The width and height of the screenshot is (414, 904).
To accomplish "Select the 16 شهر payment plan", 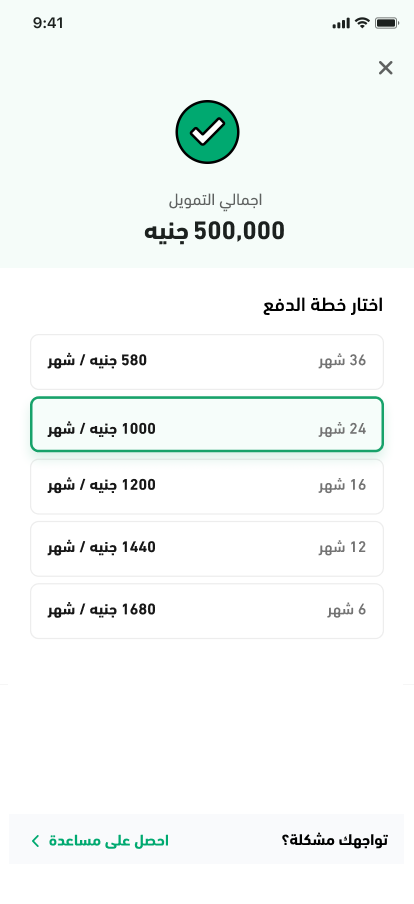I will pos(207,487).
